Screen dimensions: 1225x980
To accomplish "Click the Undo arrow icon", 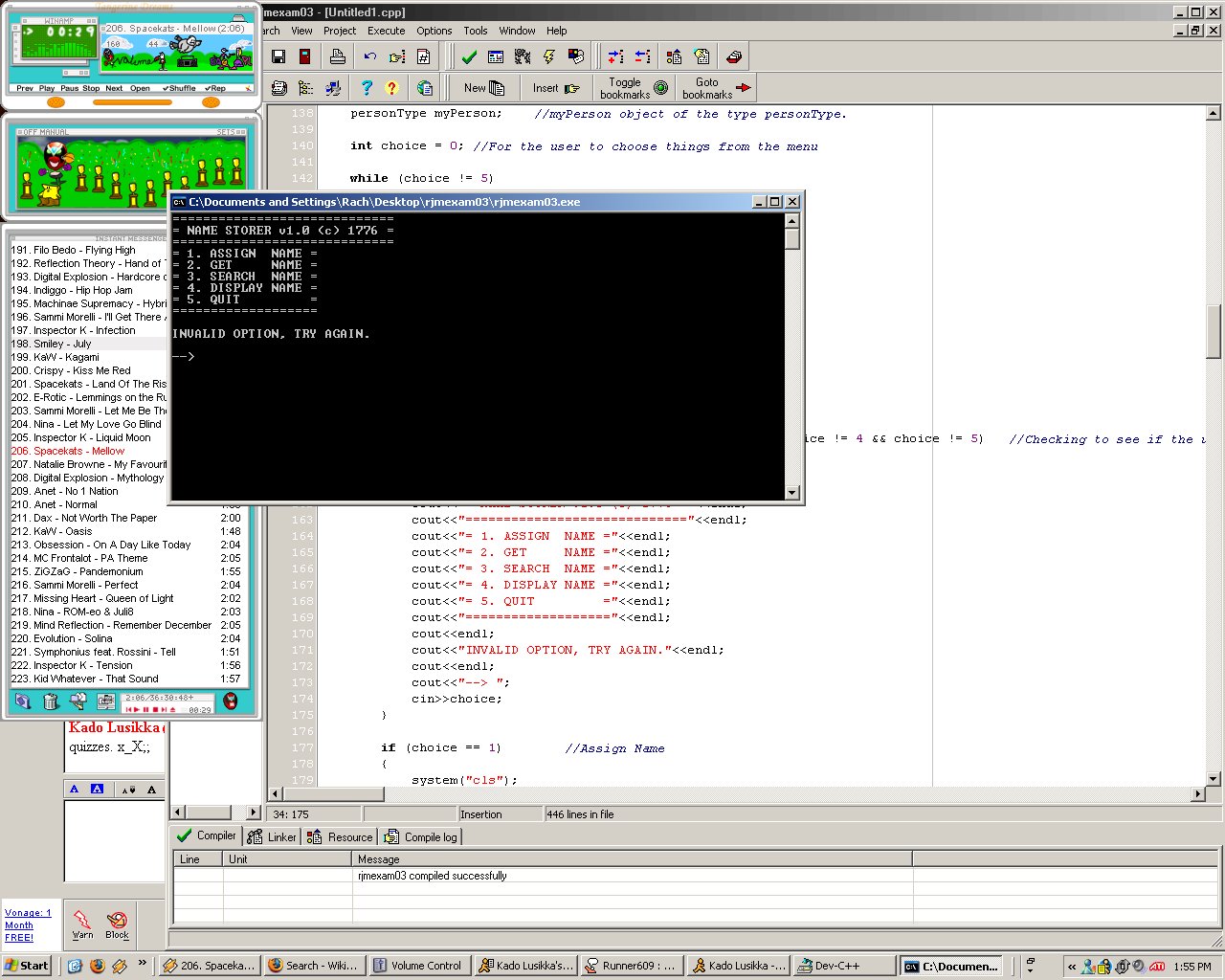I will pyautogui.click(x=370, y=57).
